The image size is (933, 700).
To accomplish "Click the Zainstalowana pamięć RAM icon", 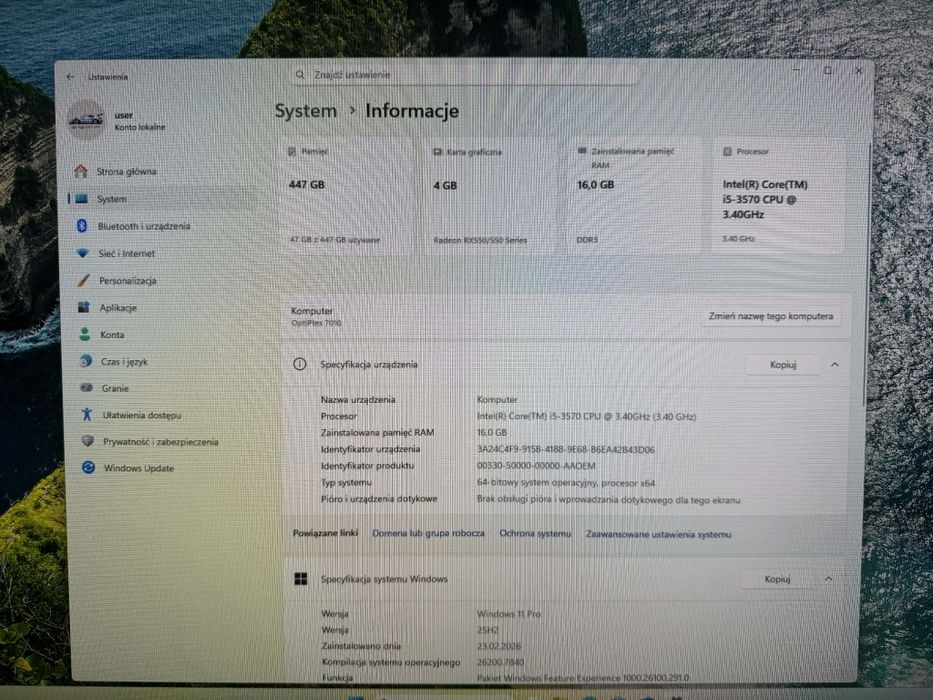I will (x=583, y=151).
